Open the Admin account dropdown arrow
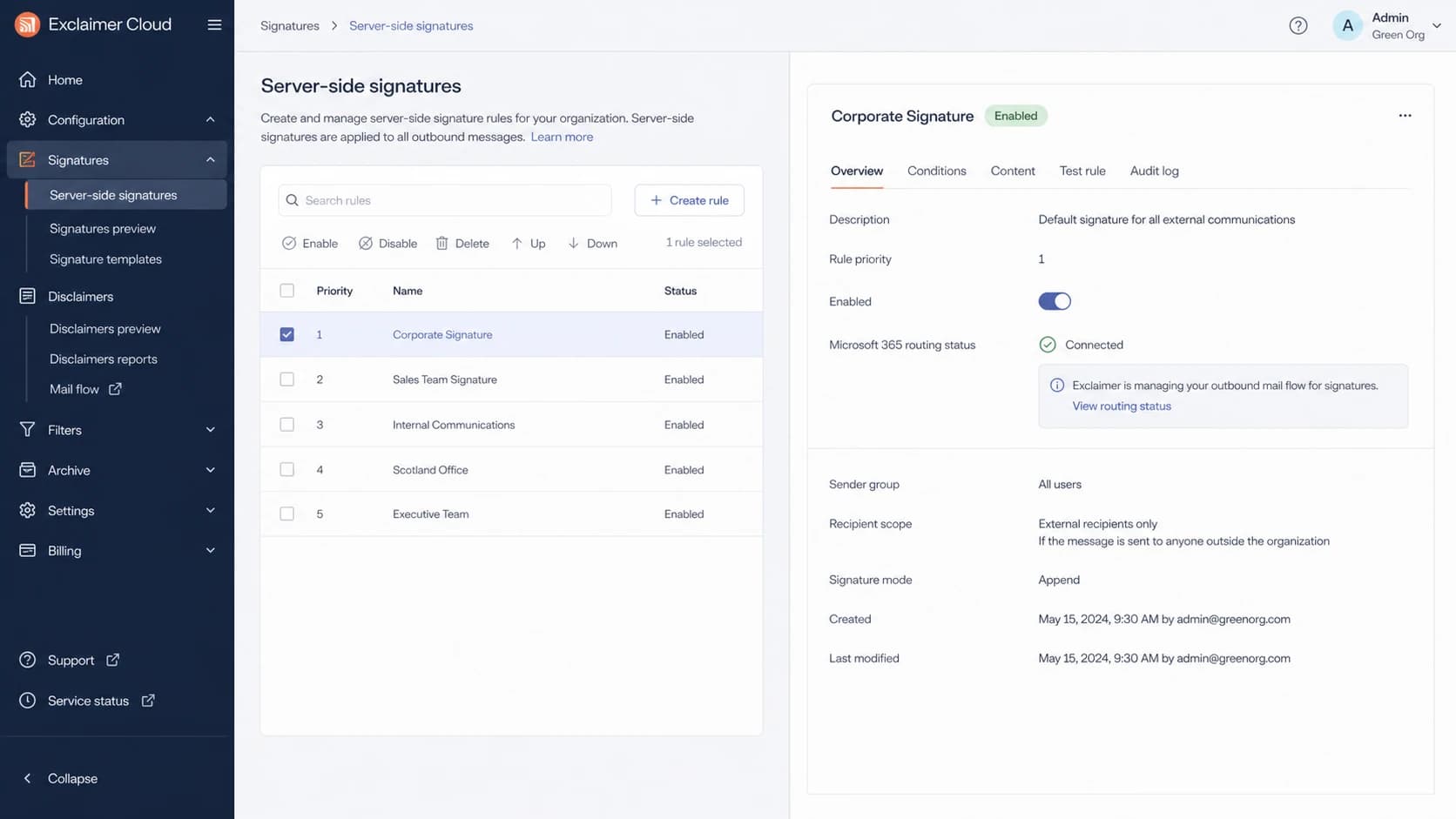Screen dimensions: 1456x819 [1437, 25]
